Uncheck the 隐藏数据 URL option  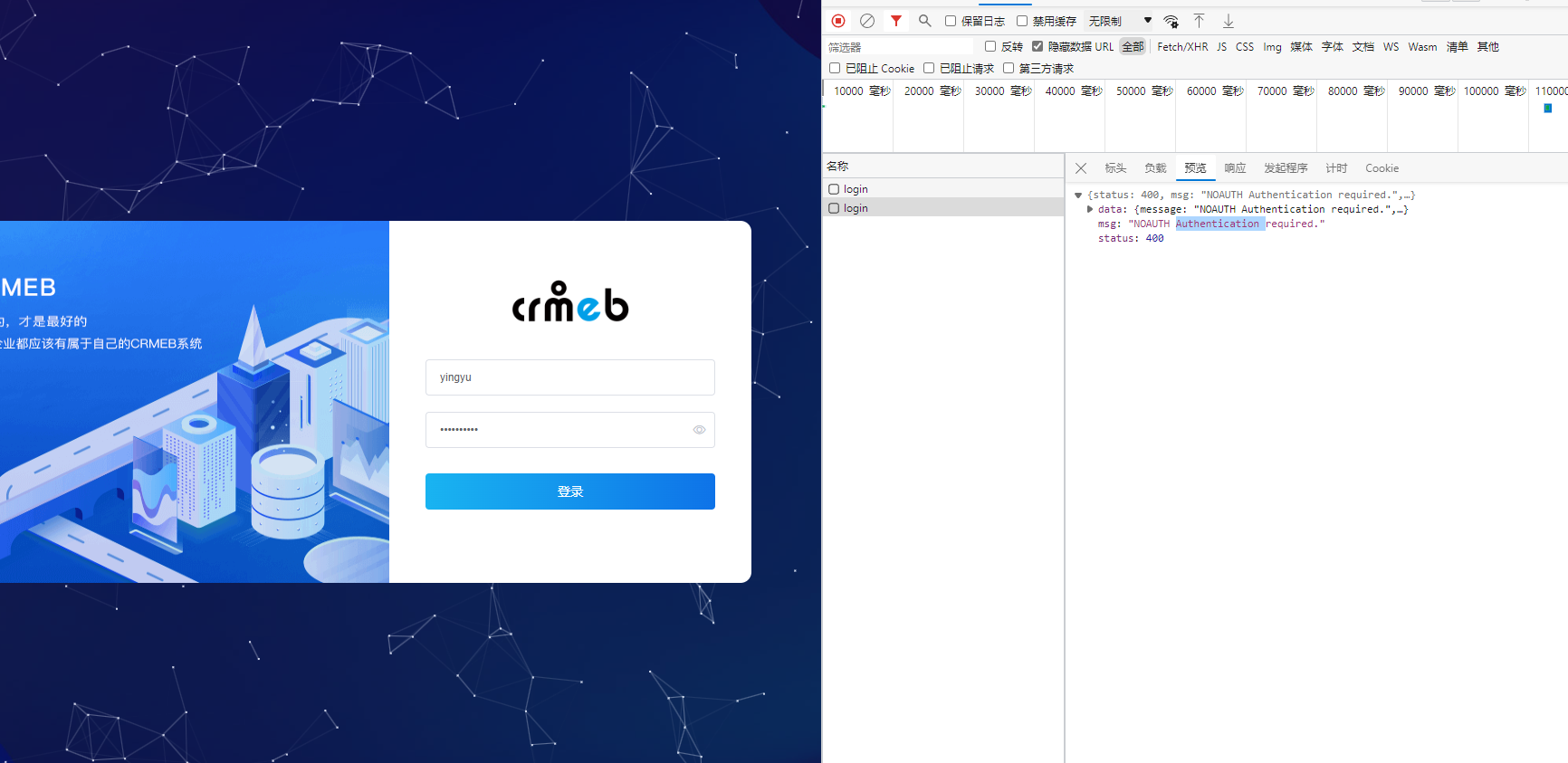pos(1037,46)
